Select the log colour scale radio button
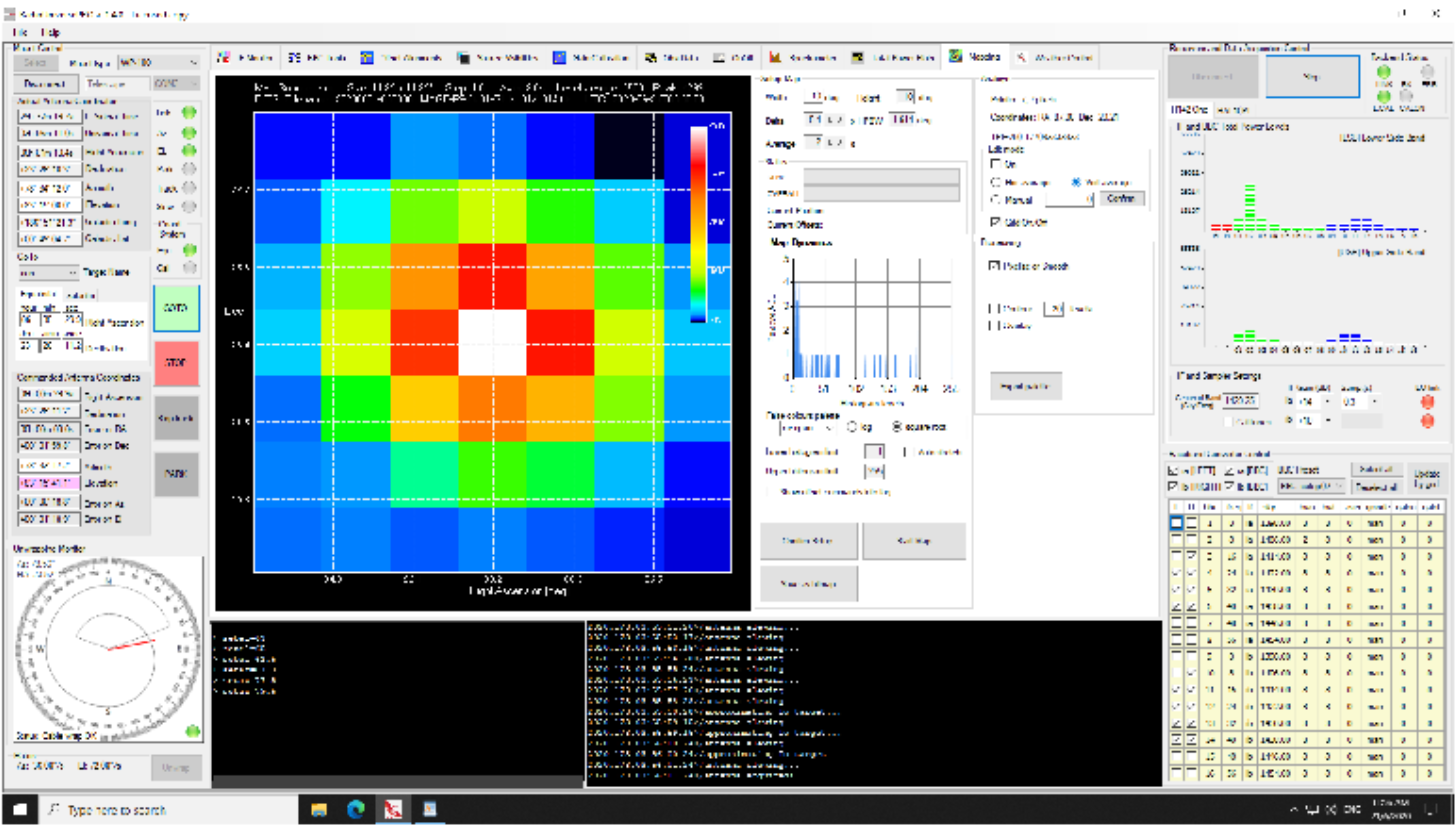Viewport: 1456px width, 826px height. tap(853, 427)
